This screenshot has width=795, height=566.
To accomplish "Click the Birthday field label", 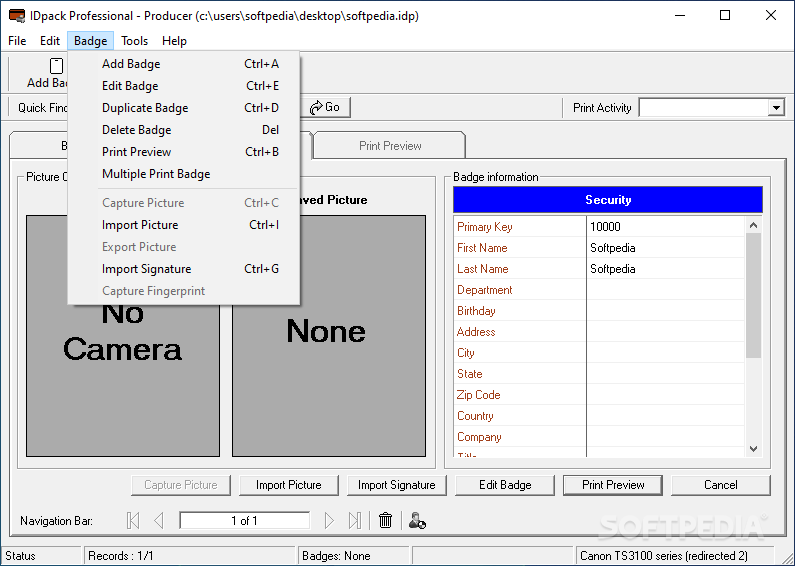I will (x=476, y=311).
